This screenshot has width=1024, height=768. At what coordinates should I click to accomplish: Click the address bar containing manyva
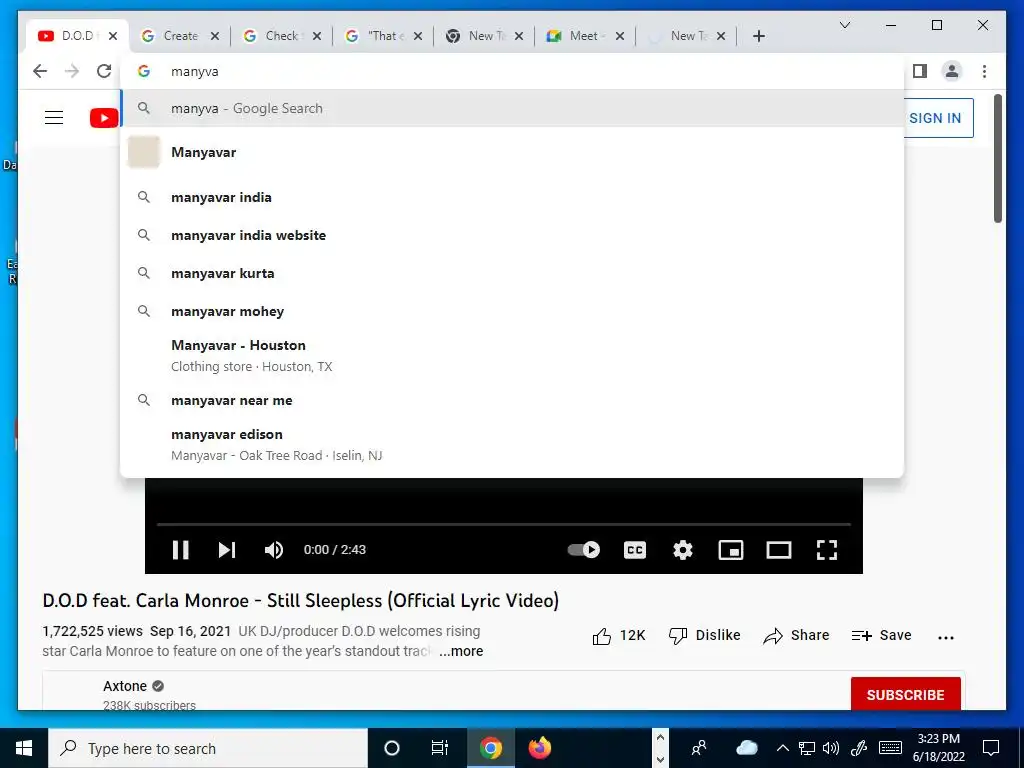pyautogui.click(x=512, y=71)
